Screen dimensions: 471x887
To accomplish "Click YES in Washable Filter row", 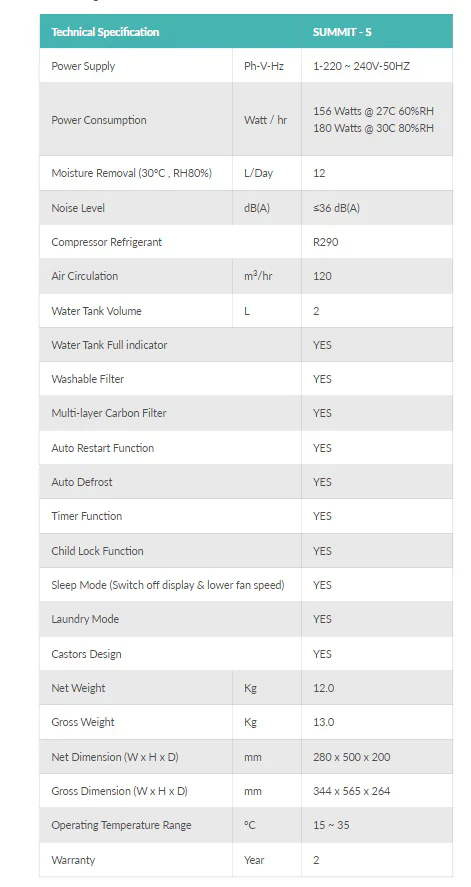I will (x=322, y=379).
